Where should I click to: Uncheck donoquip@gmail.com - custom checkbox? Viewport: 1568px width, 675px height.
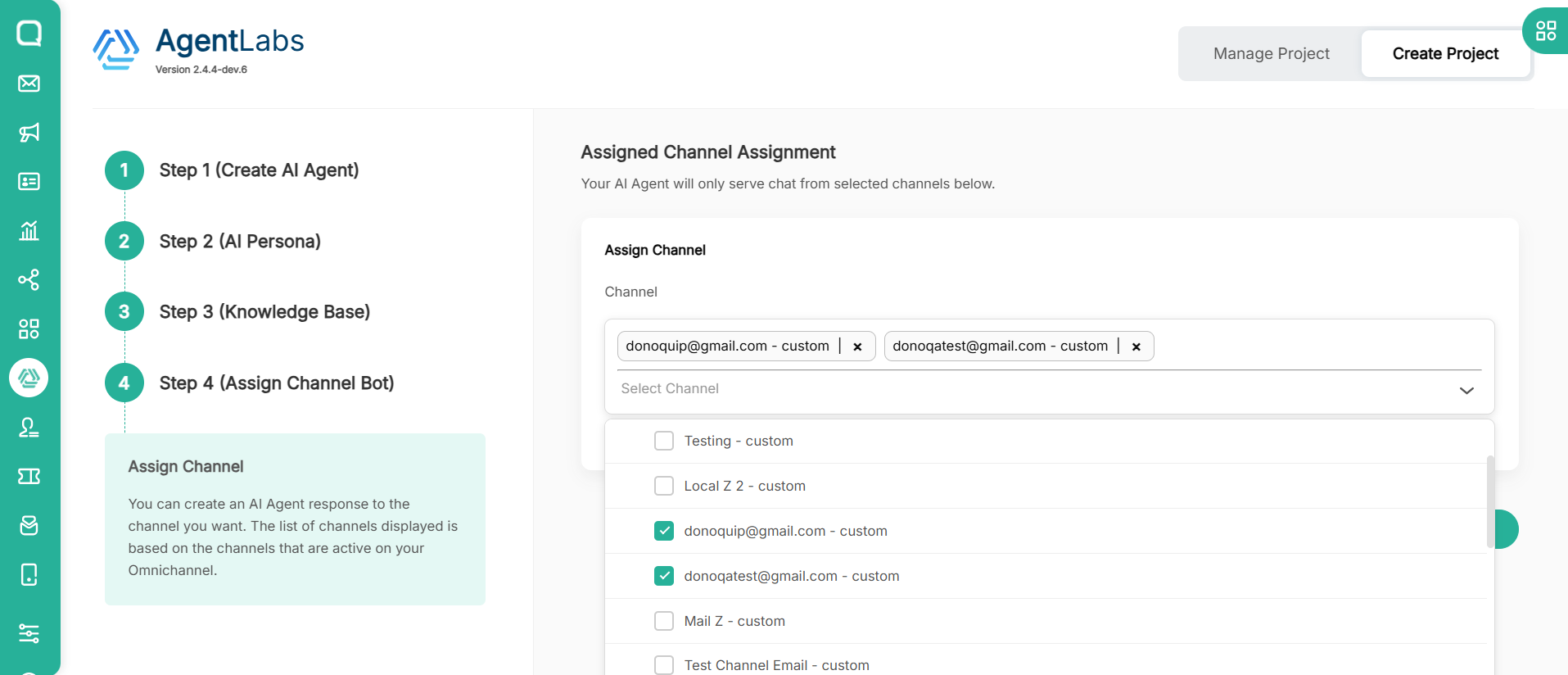(664, 531)
